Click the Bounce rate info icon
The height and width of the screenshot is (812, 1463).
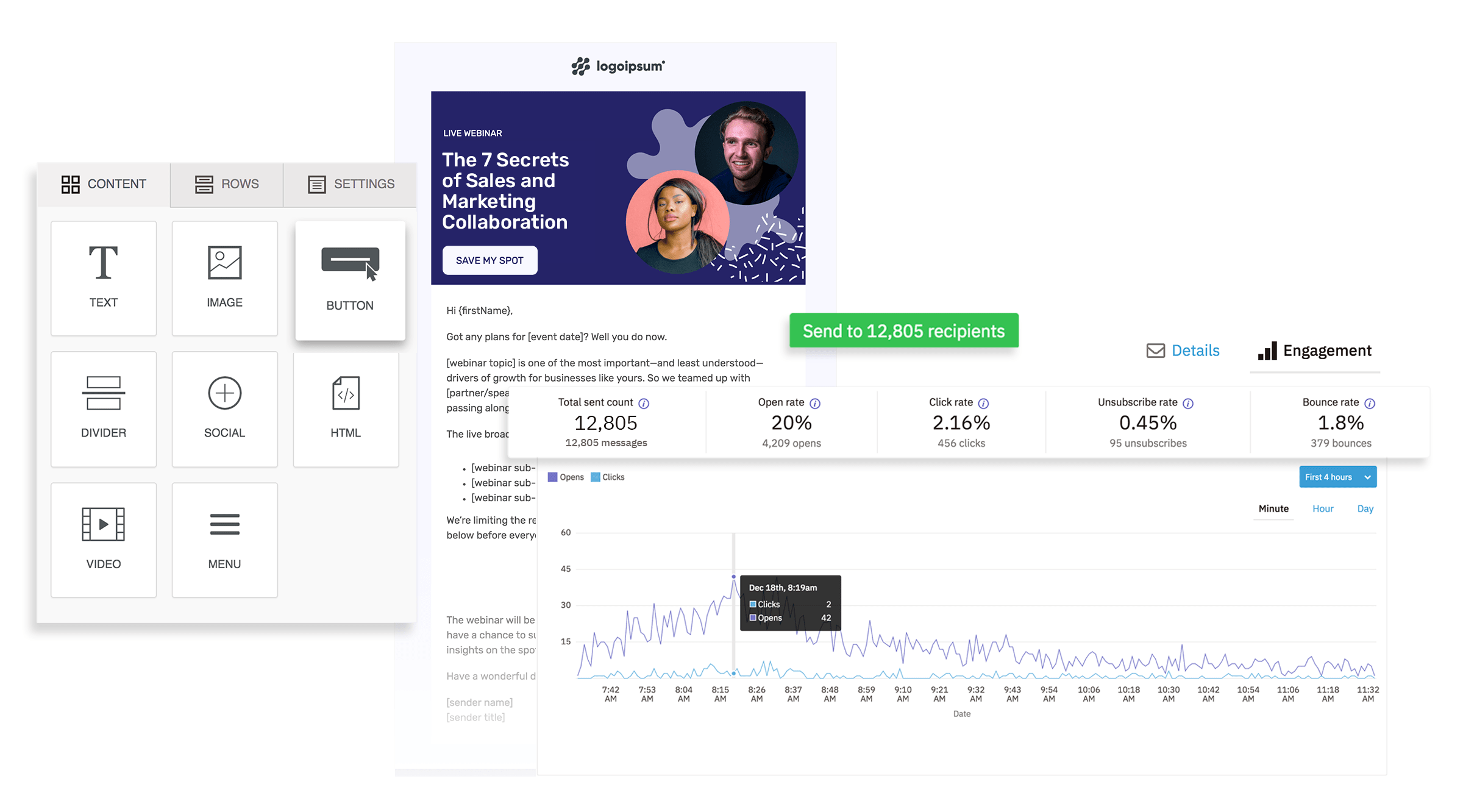(x=1370, y=404)
